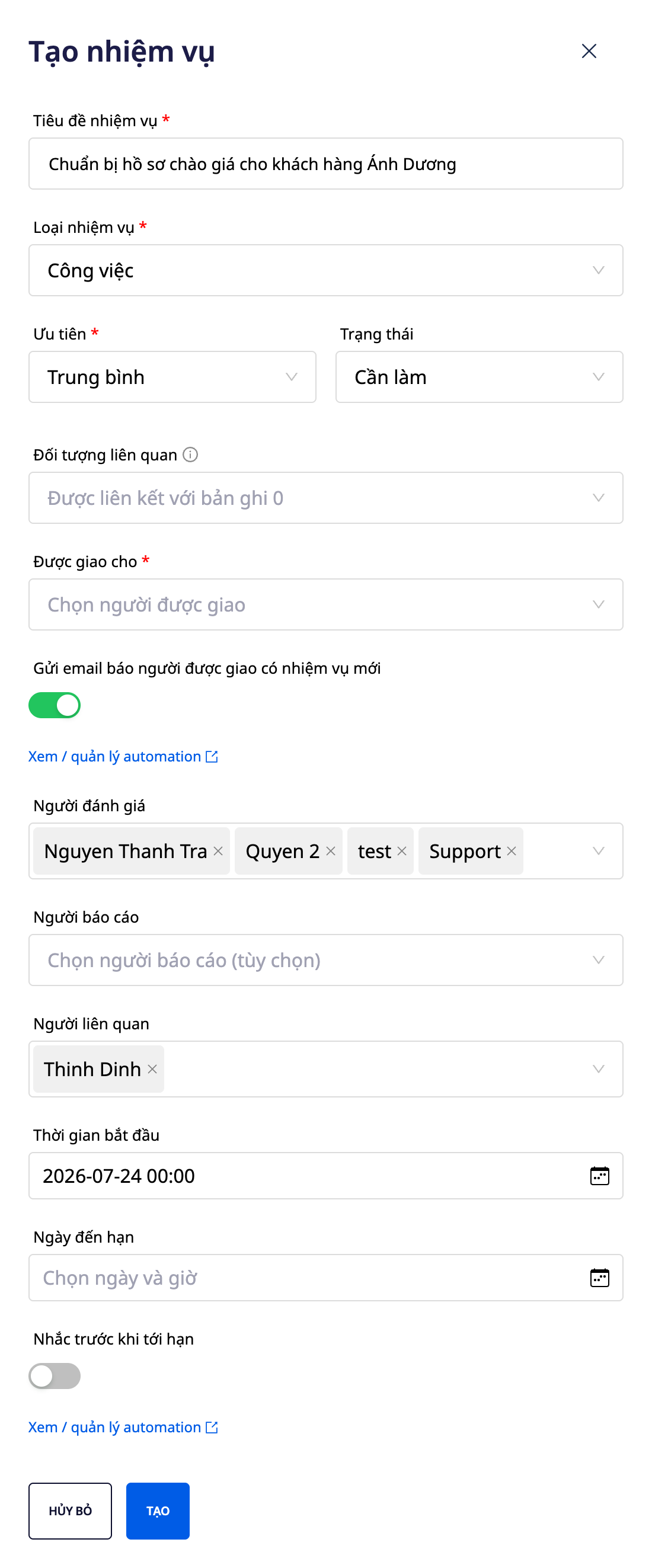Click the TẠO create button
The height and width of the screenshot is (1568, 652).
[158, 1511]
